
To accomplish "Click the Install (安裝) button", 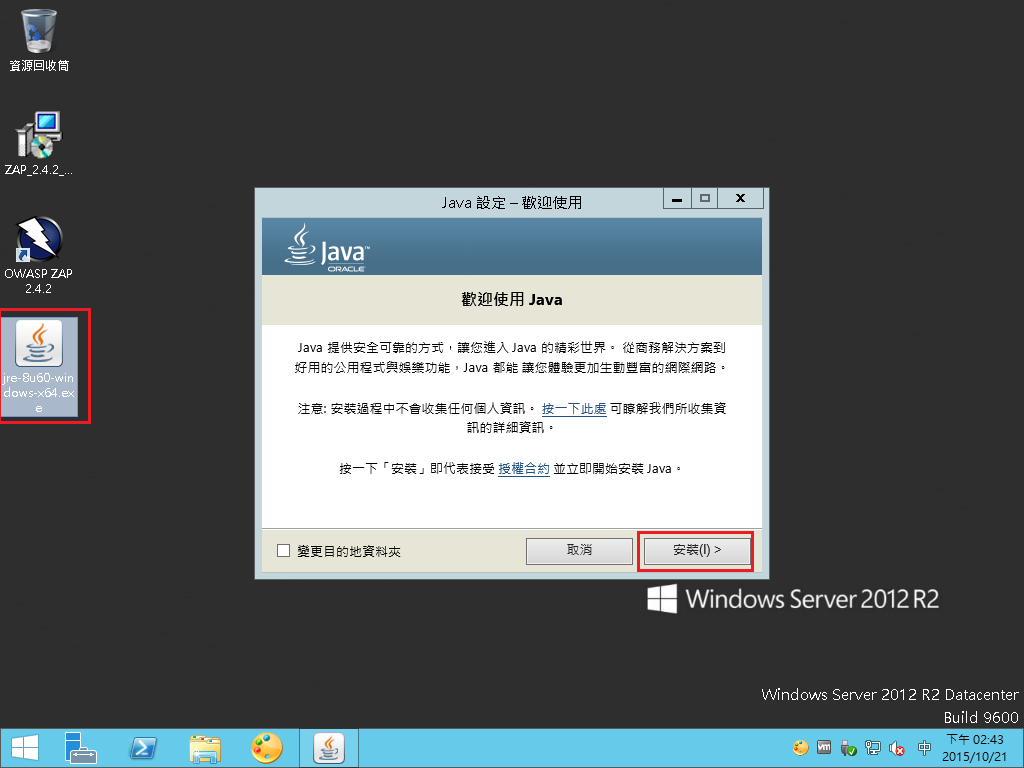I will click(696, 551).
